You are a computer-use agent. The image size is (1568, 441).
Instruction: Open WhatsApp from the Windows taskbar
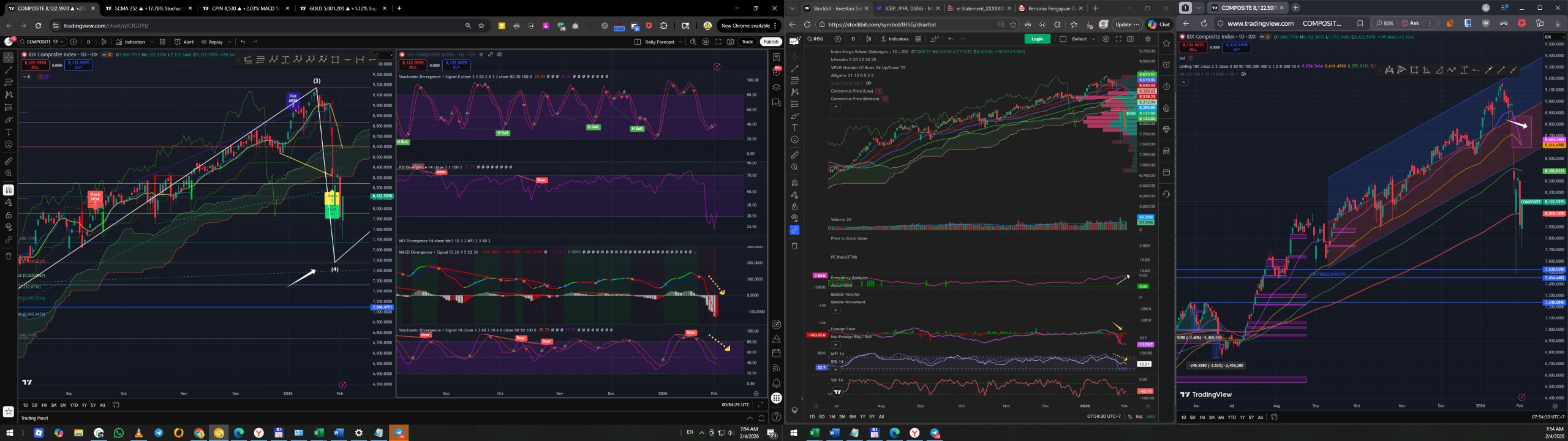pos(119,433)
